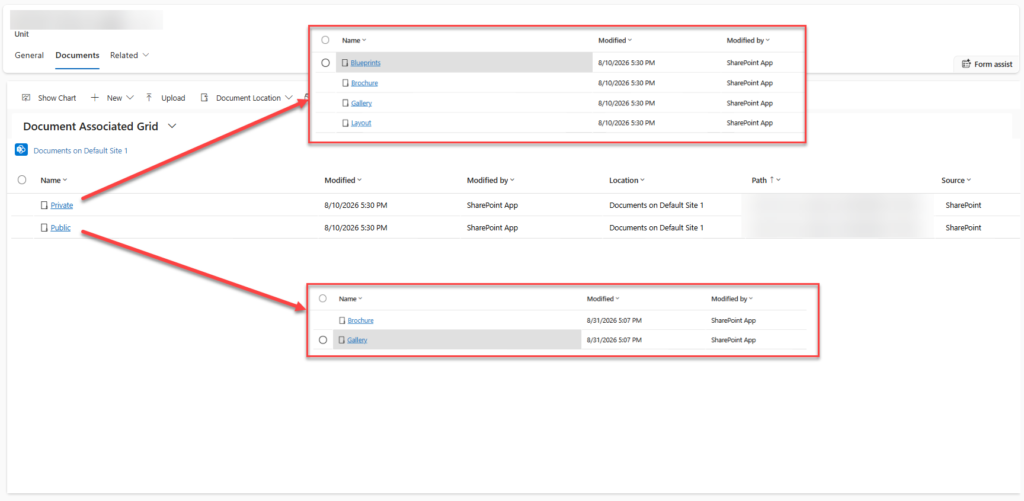Switch to the Documents tab
Viewport: 1024px width, 501px height.
click(x=77, y=55)
